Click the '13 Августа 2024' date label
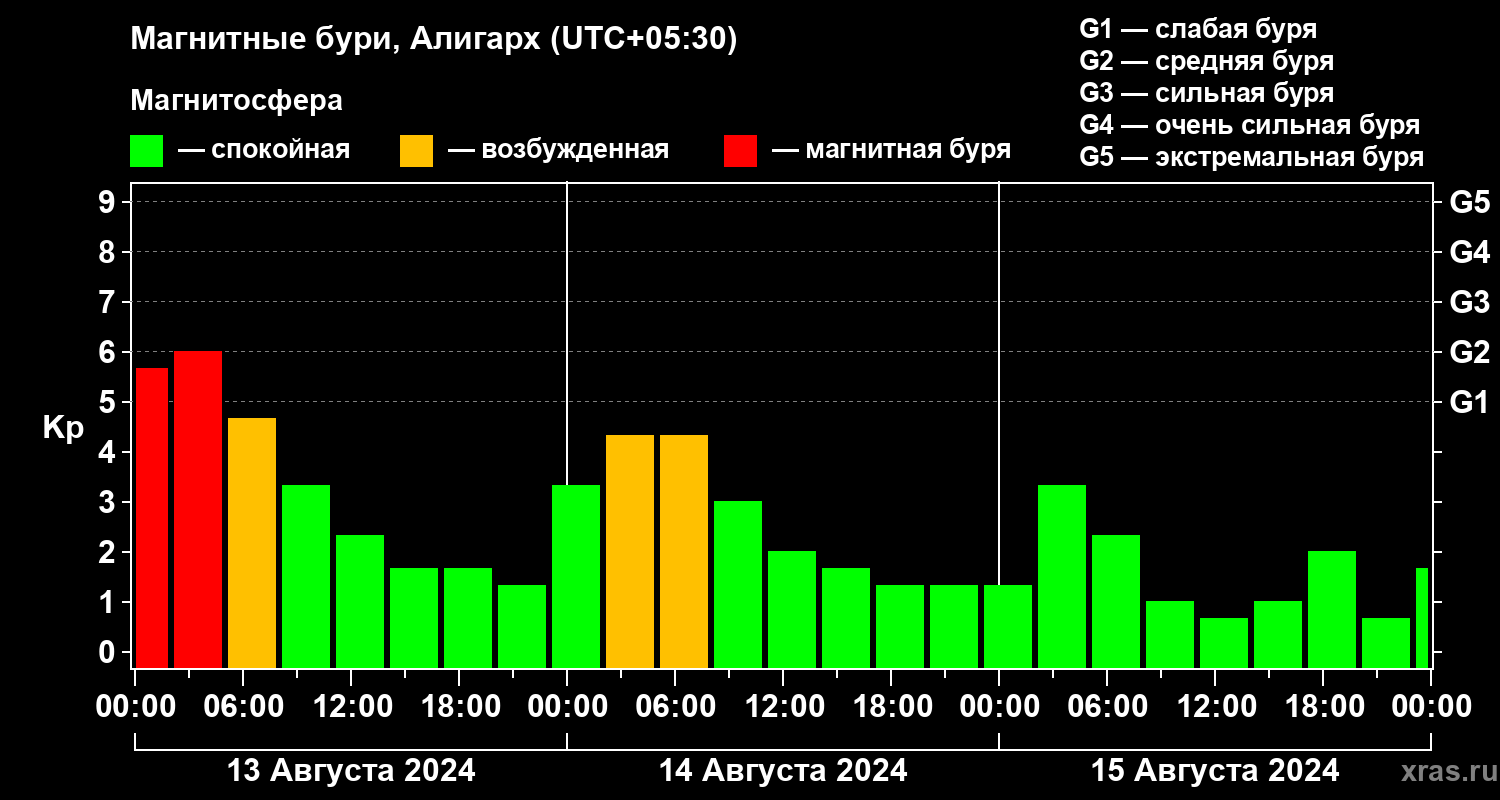The image size is (1500, 800). [351, 771]
